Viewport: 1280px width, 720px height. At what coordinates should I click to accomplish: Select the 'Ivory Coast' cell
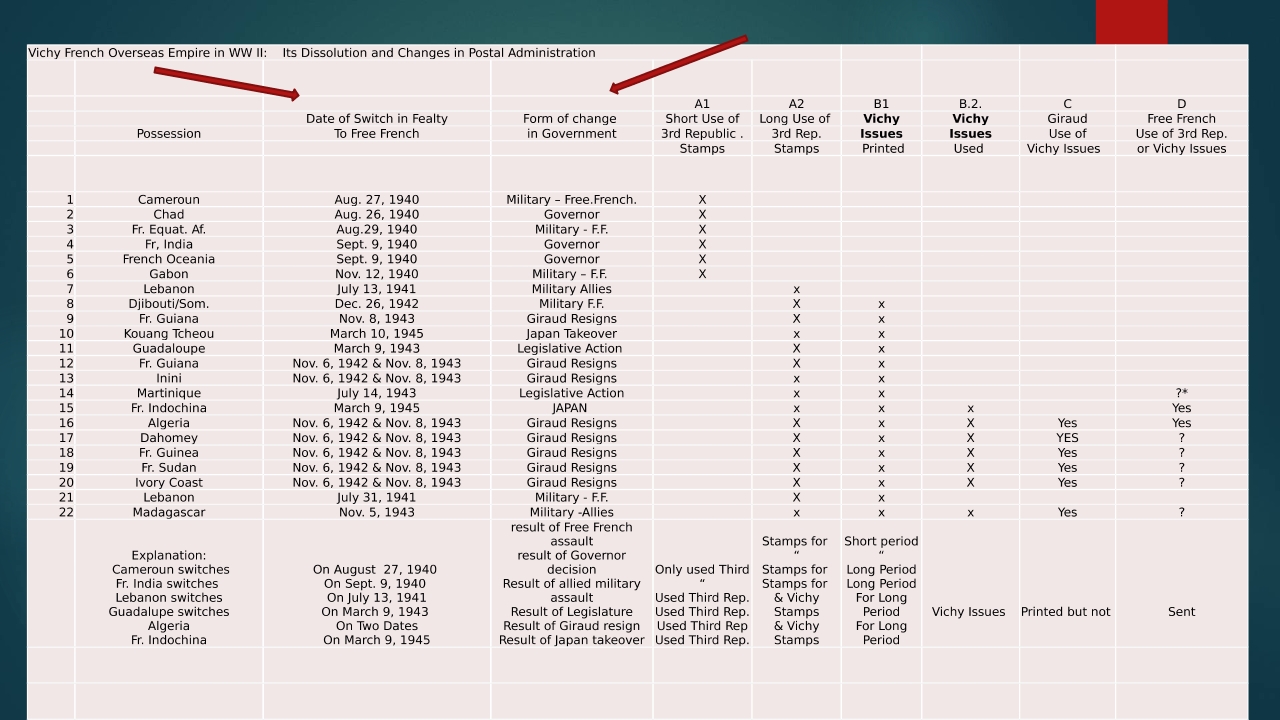pos(169,483)
